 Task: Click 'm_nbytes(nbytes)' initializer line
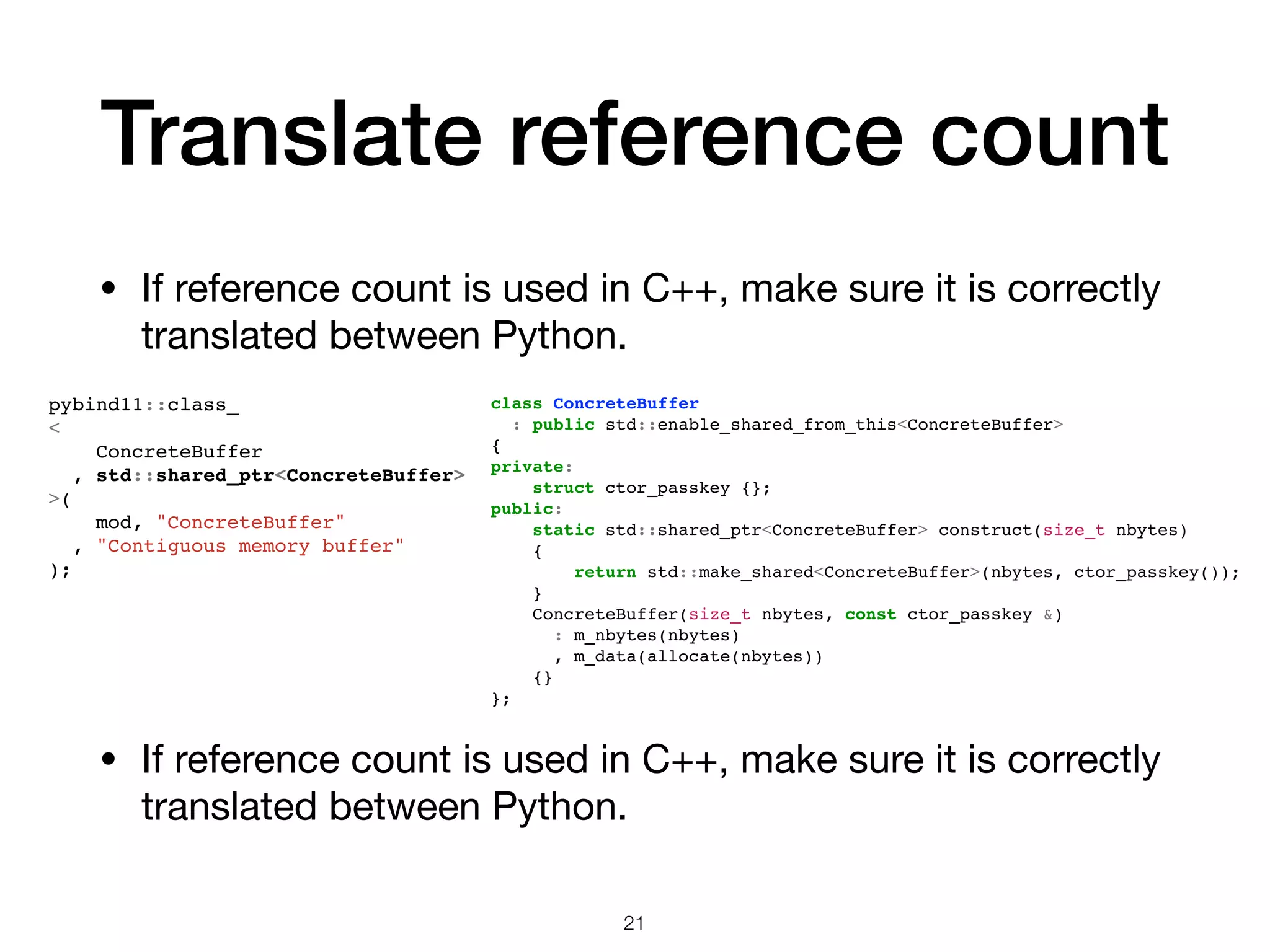[656, 635]
